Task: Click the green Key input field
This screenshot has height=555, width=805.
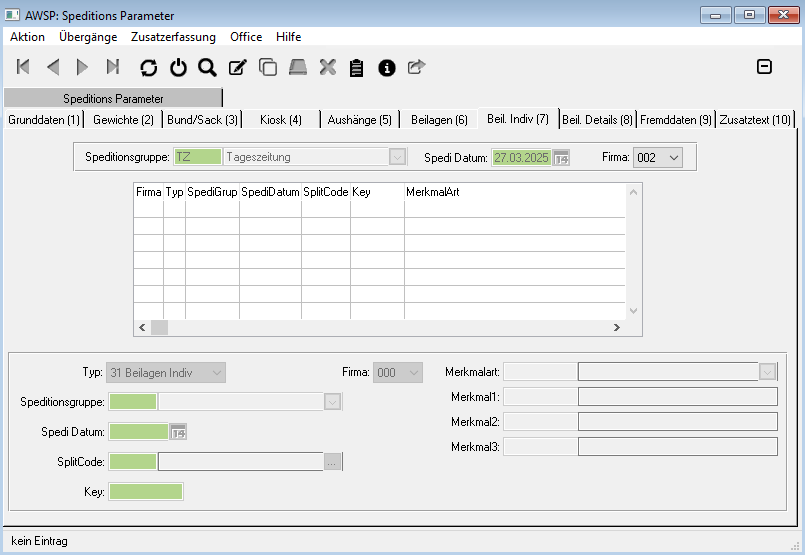Action: [x=146, y=491]
